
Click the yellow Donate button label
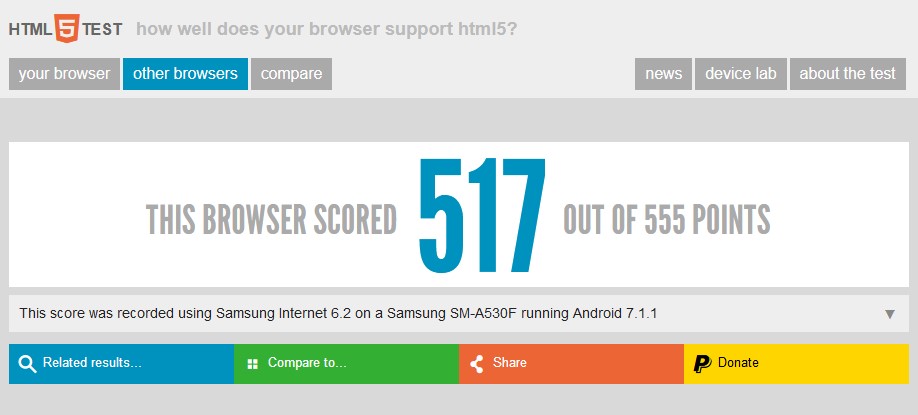[738, 363]
